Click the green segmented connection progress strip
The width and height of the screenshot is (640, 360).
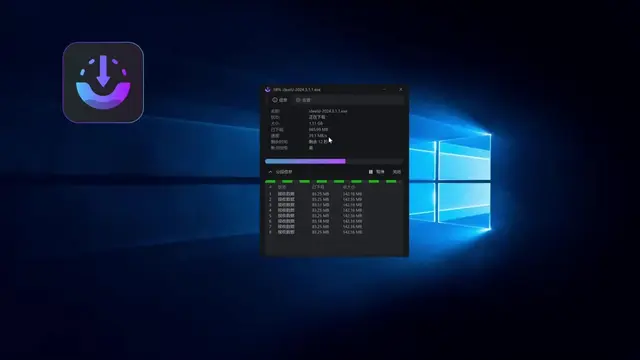(333, 181)
